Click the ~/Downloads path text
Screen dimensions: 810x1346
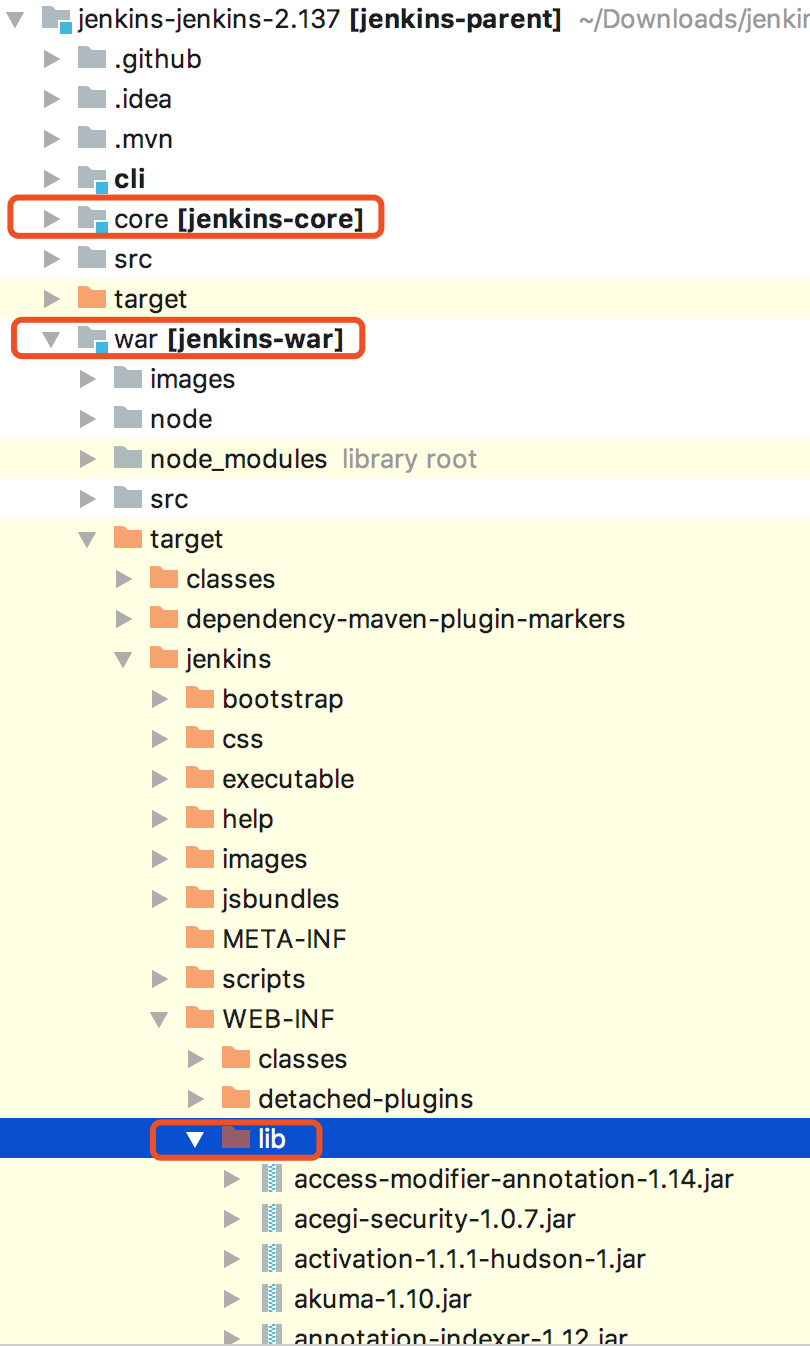694,19
